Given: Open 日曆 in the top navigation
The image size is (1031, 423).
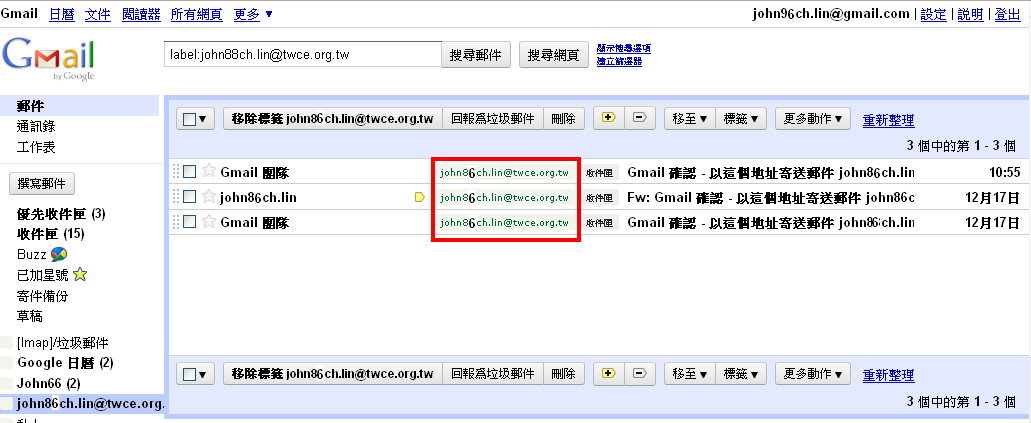Looking at the screenshot, I should [62, 14].
